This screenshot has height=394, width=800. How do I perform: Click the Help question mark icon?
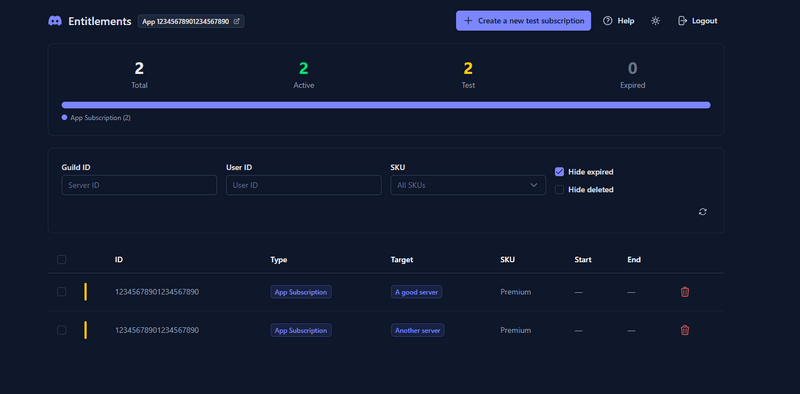[608, 21]
